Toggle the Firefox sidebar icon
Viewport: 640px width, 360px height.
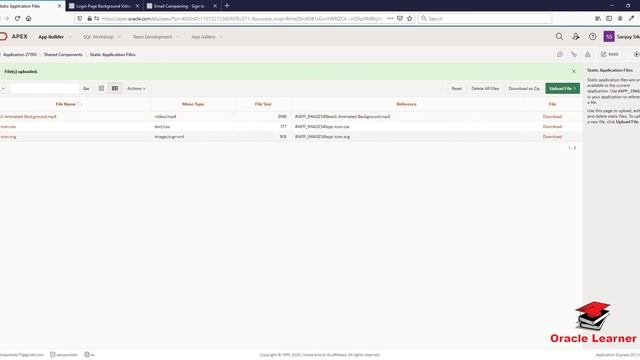609,18
